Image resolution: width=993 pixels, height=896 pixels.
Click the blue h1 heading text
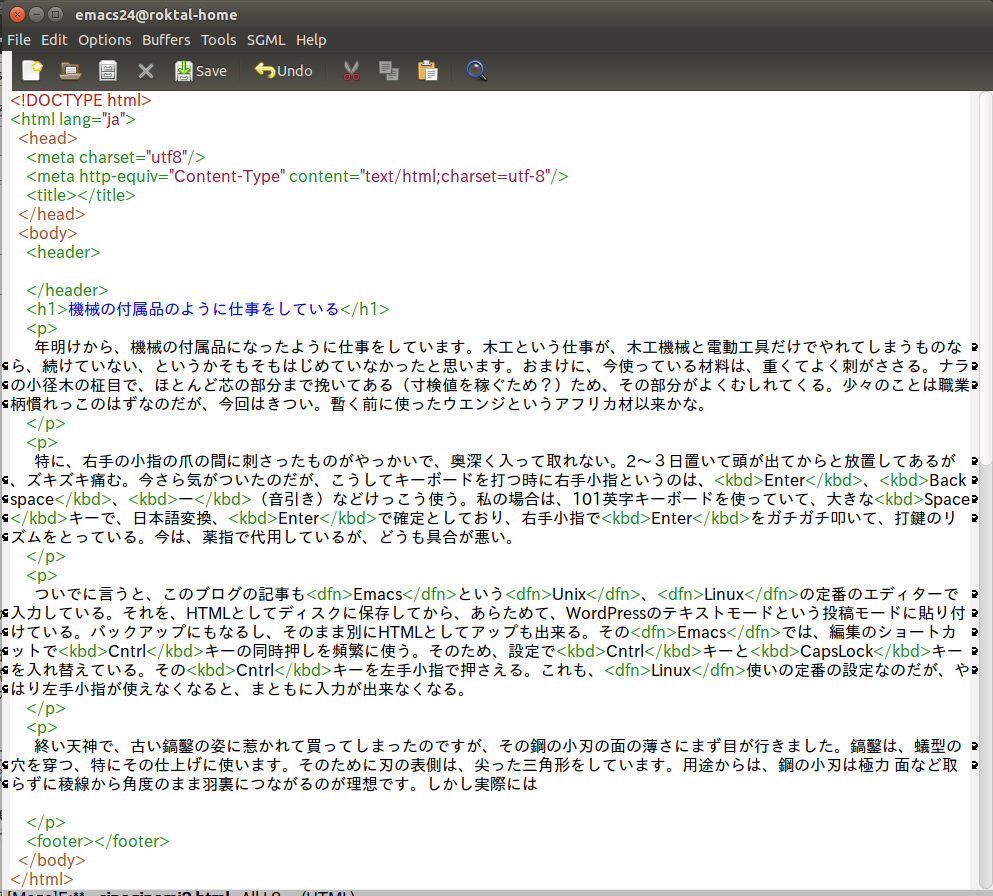tap(204, 309)
